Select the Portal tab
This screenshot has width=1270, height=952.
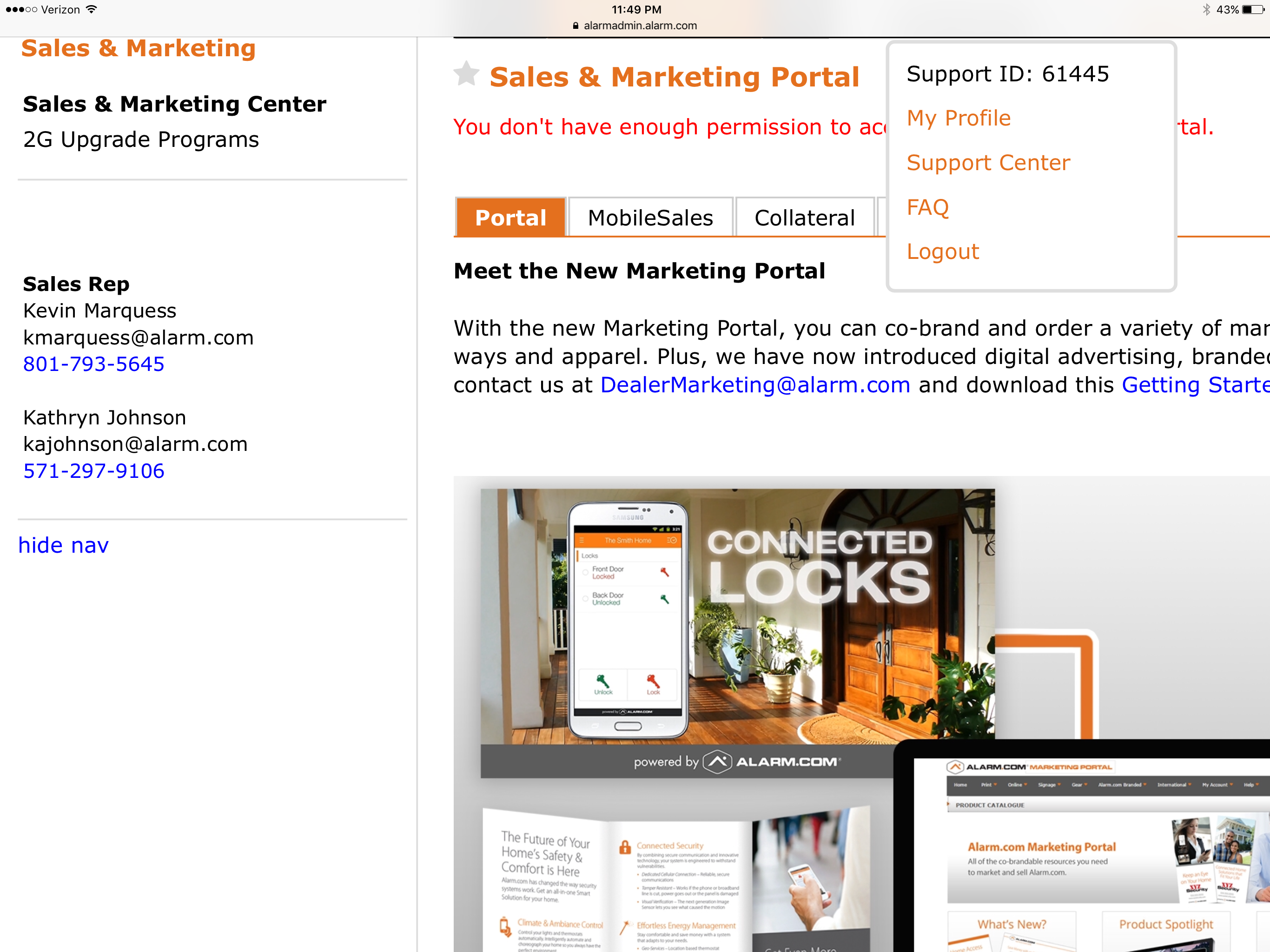tap(510, 218)
